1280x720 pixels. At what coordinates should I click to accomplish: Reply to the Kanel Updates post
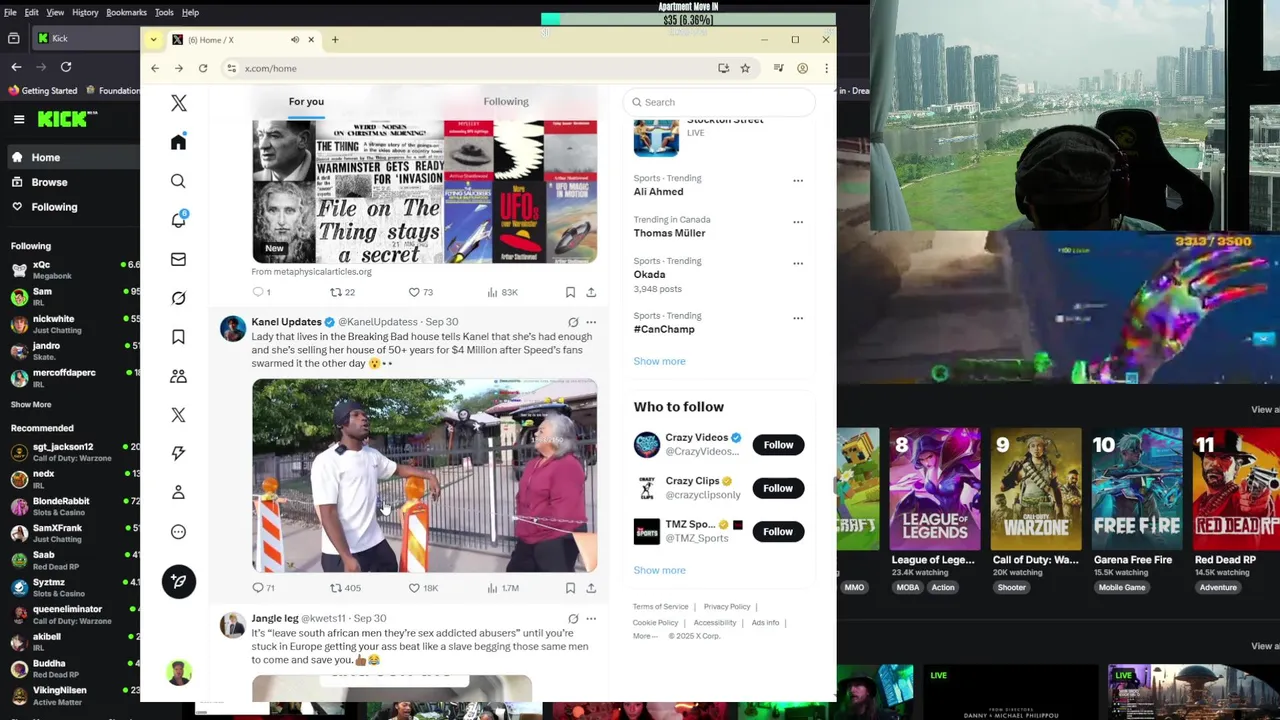(263, 588)
